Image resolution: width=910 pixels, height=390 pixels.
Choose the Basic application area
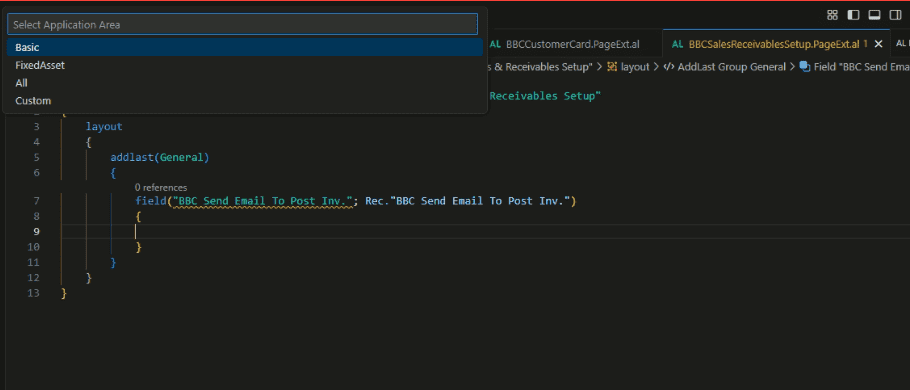coord(245,48)
